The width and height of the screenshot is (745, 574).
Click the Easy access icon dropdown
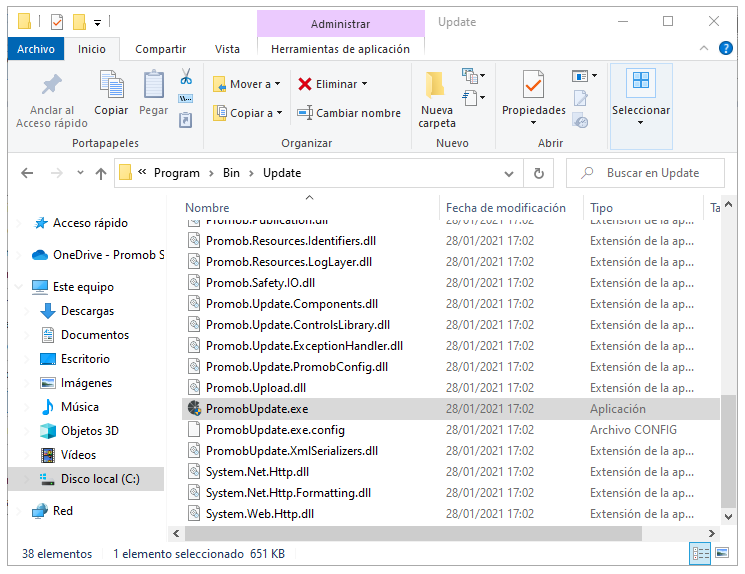click(x=473, y=98)
